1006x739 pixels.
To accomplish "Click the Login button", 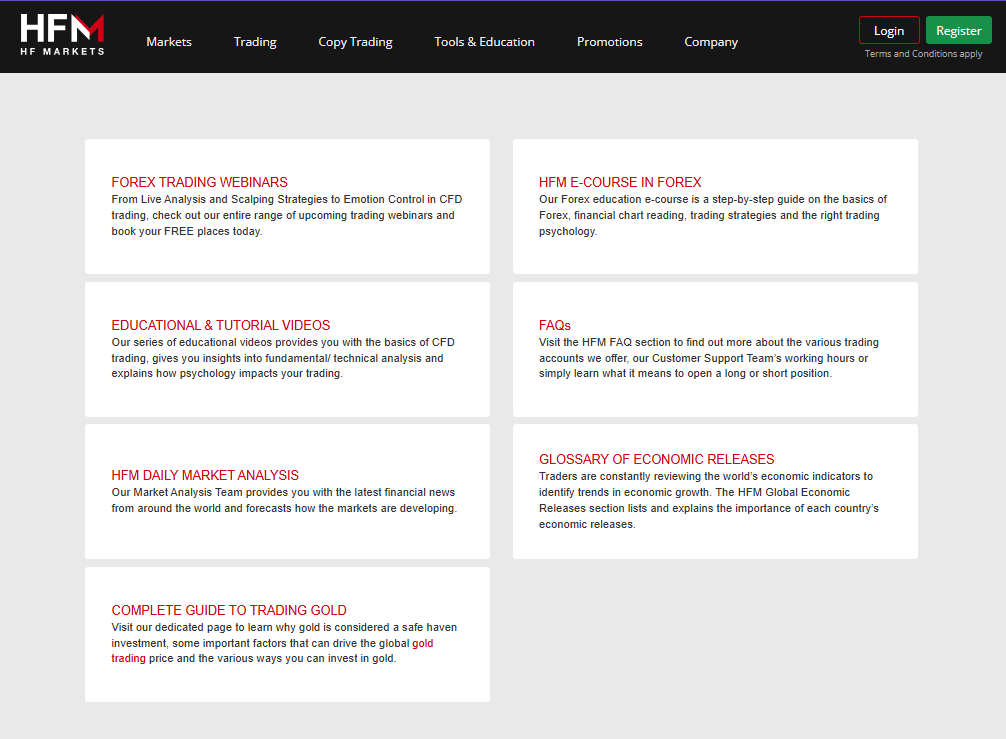I will [889, 30].
